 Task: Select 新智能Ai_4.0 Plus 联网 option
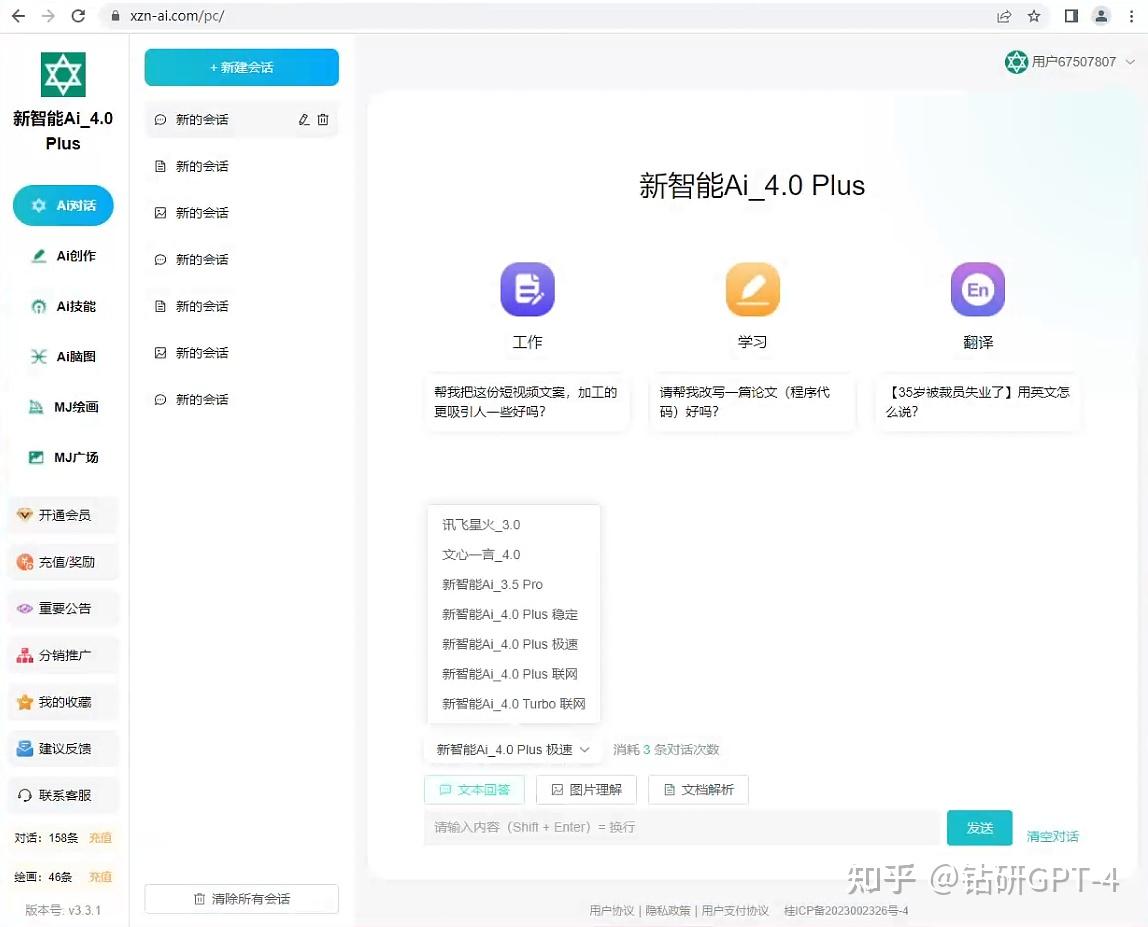[513, 674]
